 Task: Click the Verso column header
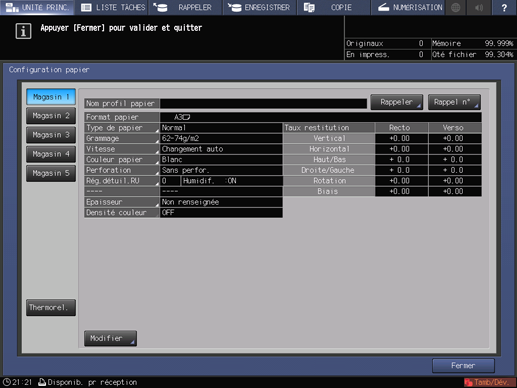click(455, 128)
